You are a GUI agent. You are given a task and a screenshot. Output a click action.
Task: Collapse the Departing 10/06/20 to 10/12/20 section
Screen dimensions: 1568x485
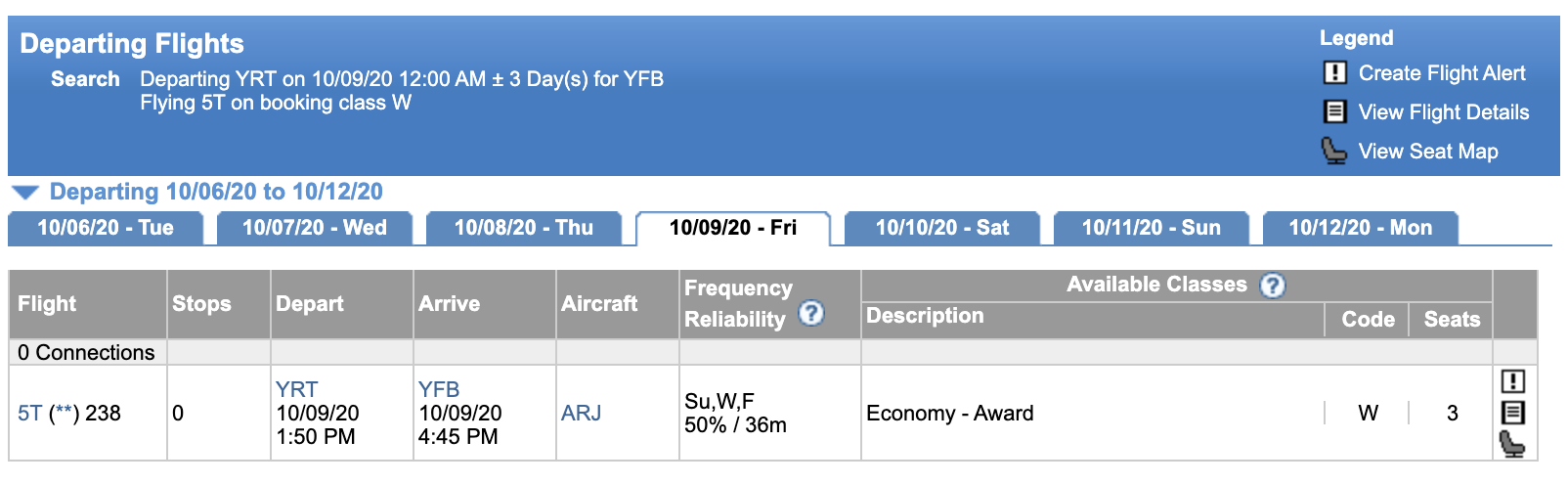pos(25,192)
